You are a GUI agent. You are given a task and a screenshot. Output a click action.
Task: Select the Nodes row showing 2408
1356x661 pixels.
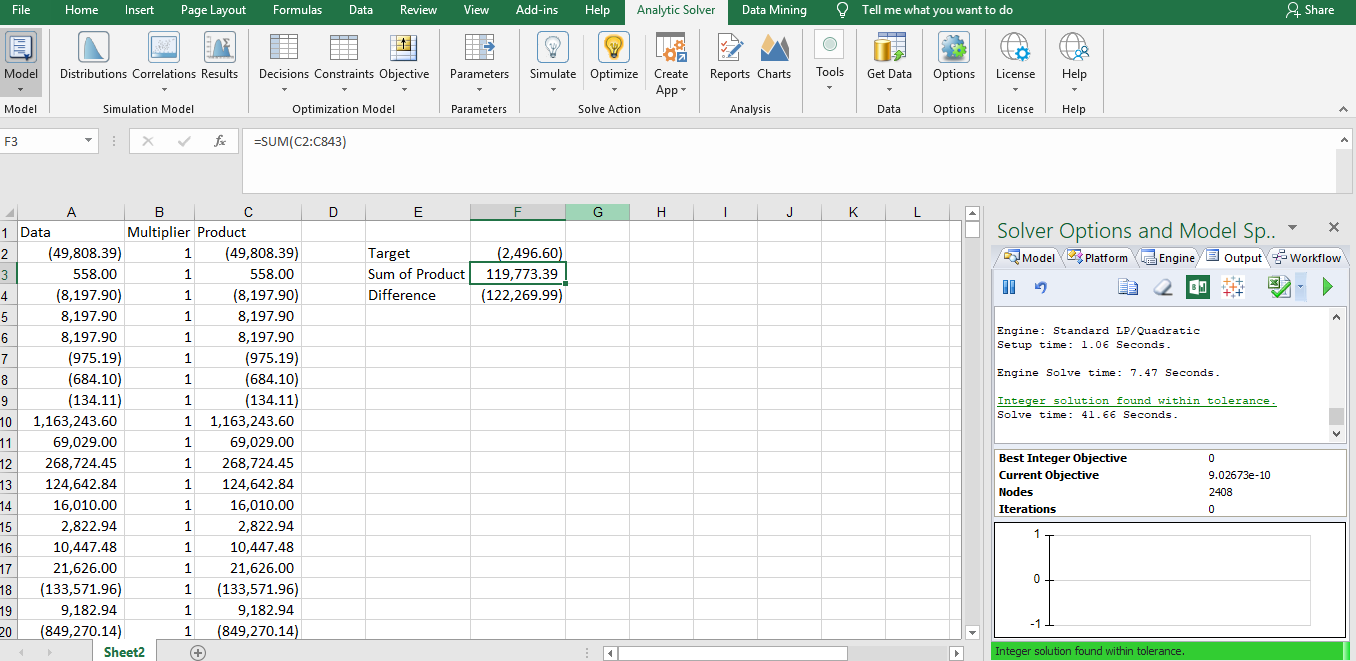1169,491
